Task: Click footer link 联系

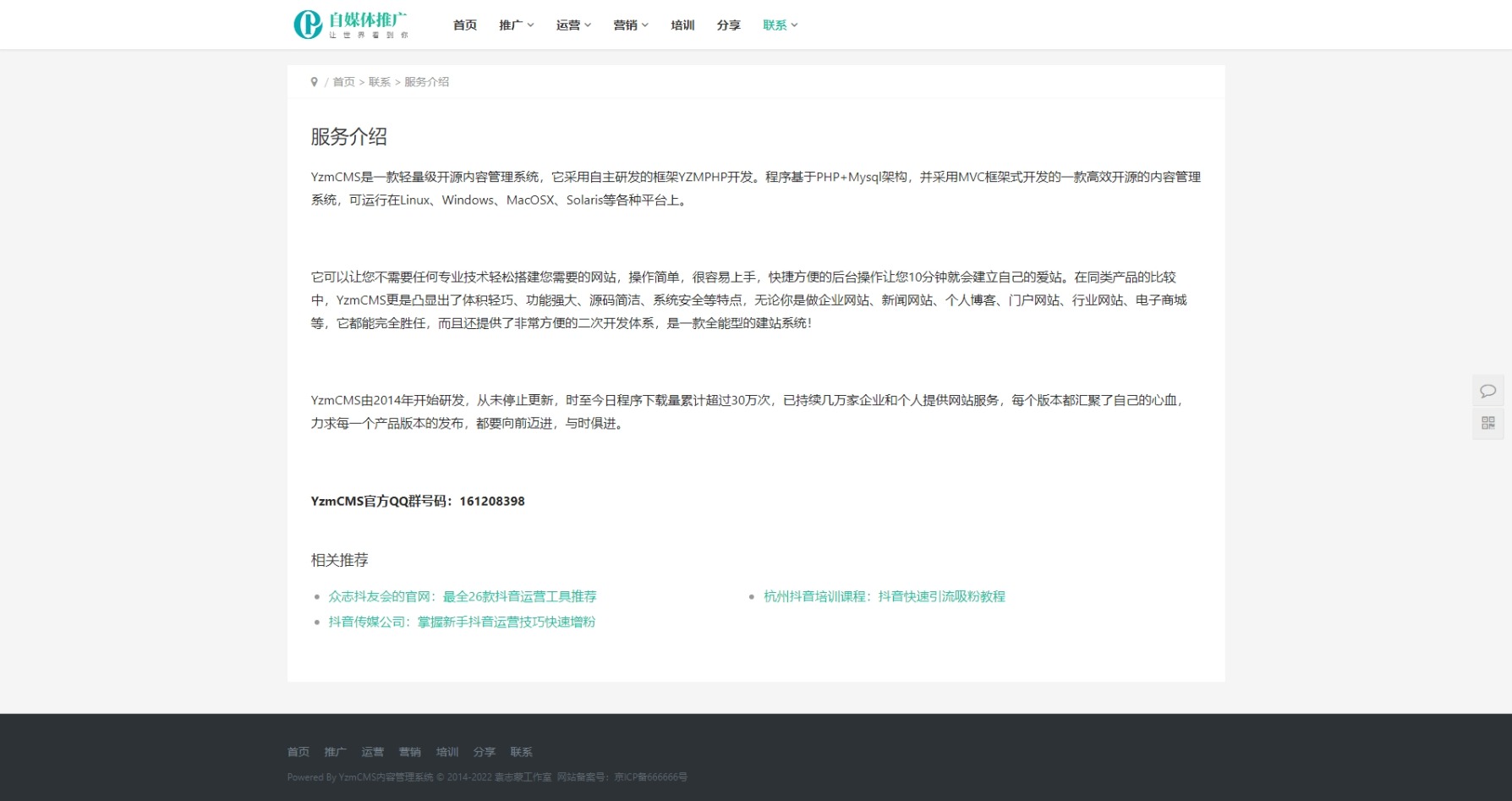Action: (x=521, y=752)
